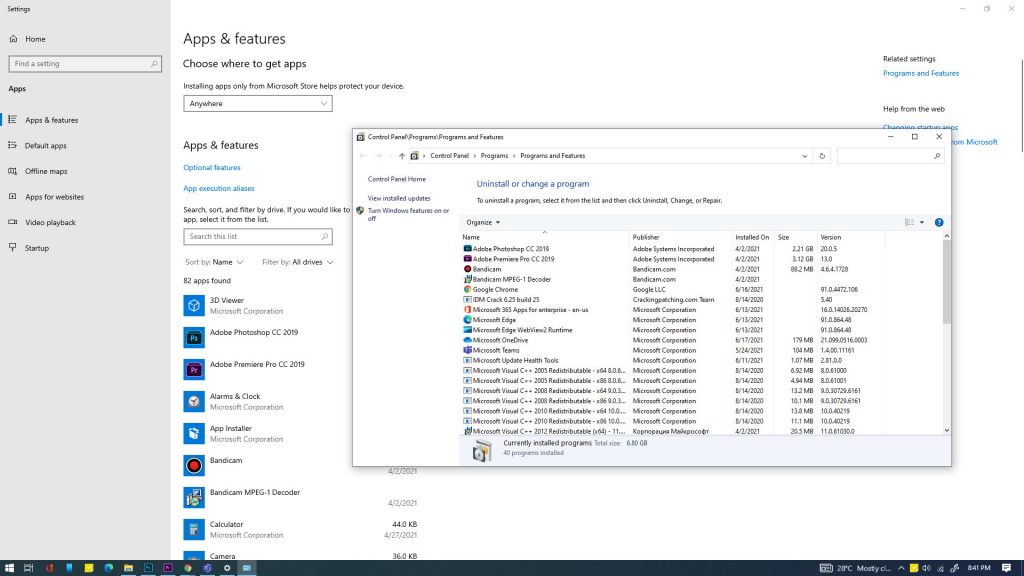Viewport: 1024px width, 576px height.
Task: Click the Calculator app icon
Action: coord(194,530)
